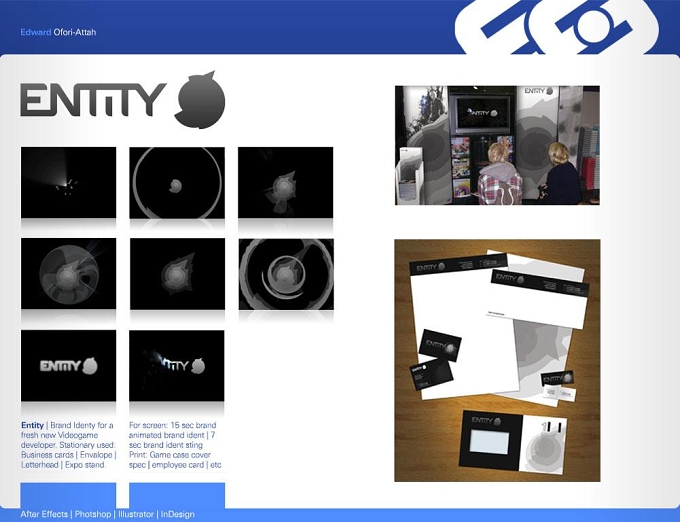
Task: Click the 'spec | employee card | etc' text line
Action: click(x=175, y=465)
